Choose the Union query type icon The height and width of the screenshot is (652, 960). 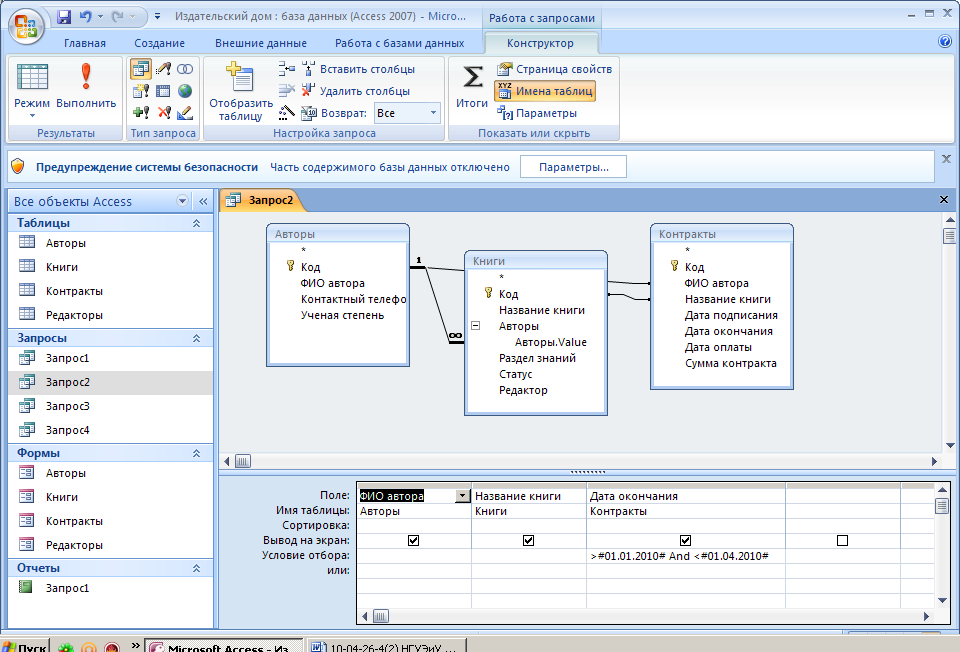[185, 69]
